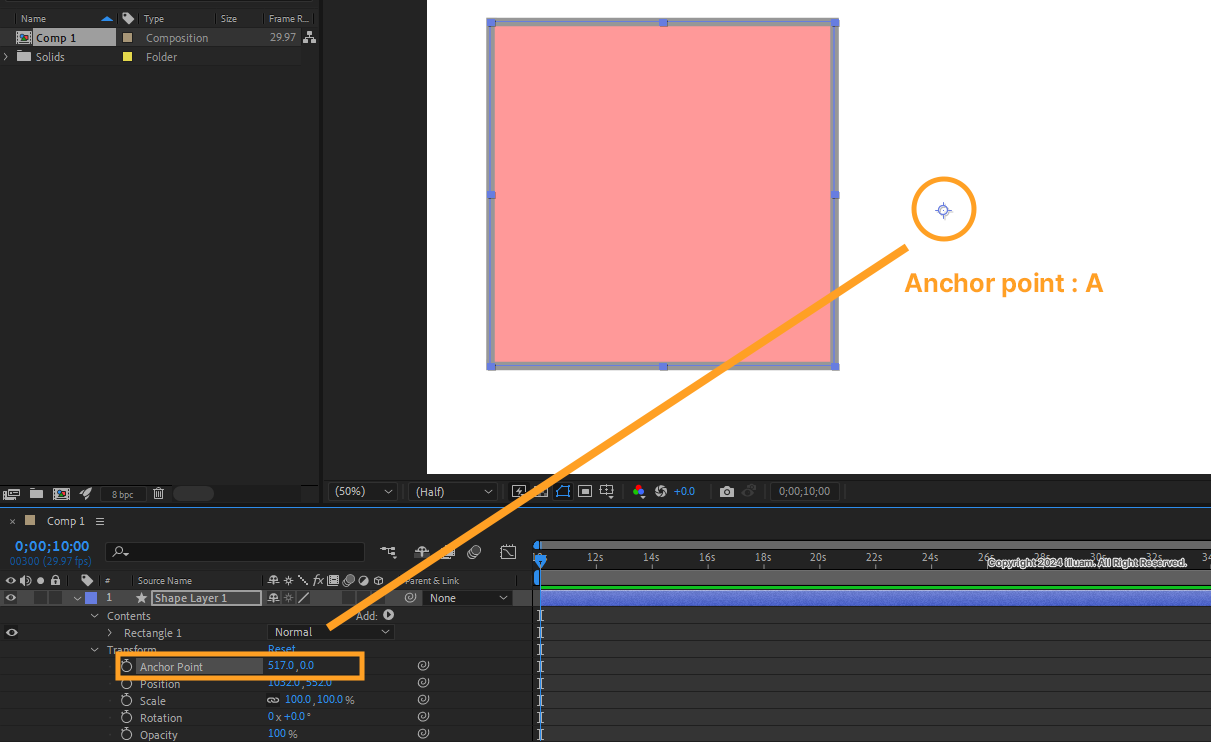The image size is (1211, 742).
Task: Toggle the Quality switch on Shape Layer 1
Action: [303, 598]
